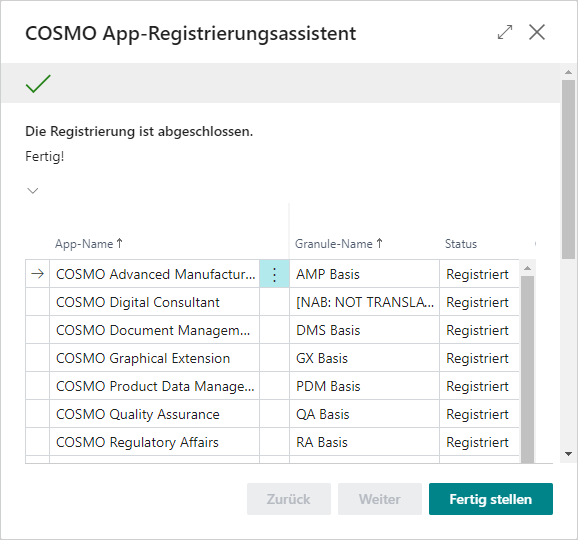This screenshot has height=540, width=578.
Task: Sort by Granule-Name column header
Action: click(338, 244)
